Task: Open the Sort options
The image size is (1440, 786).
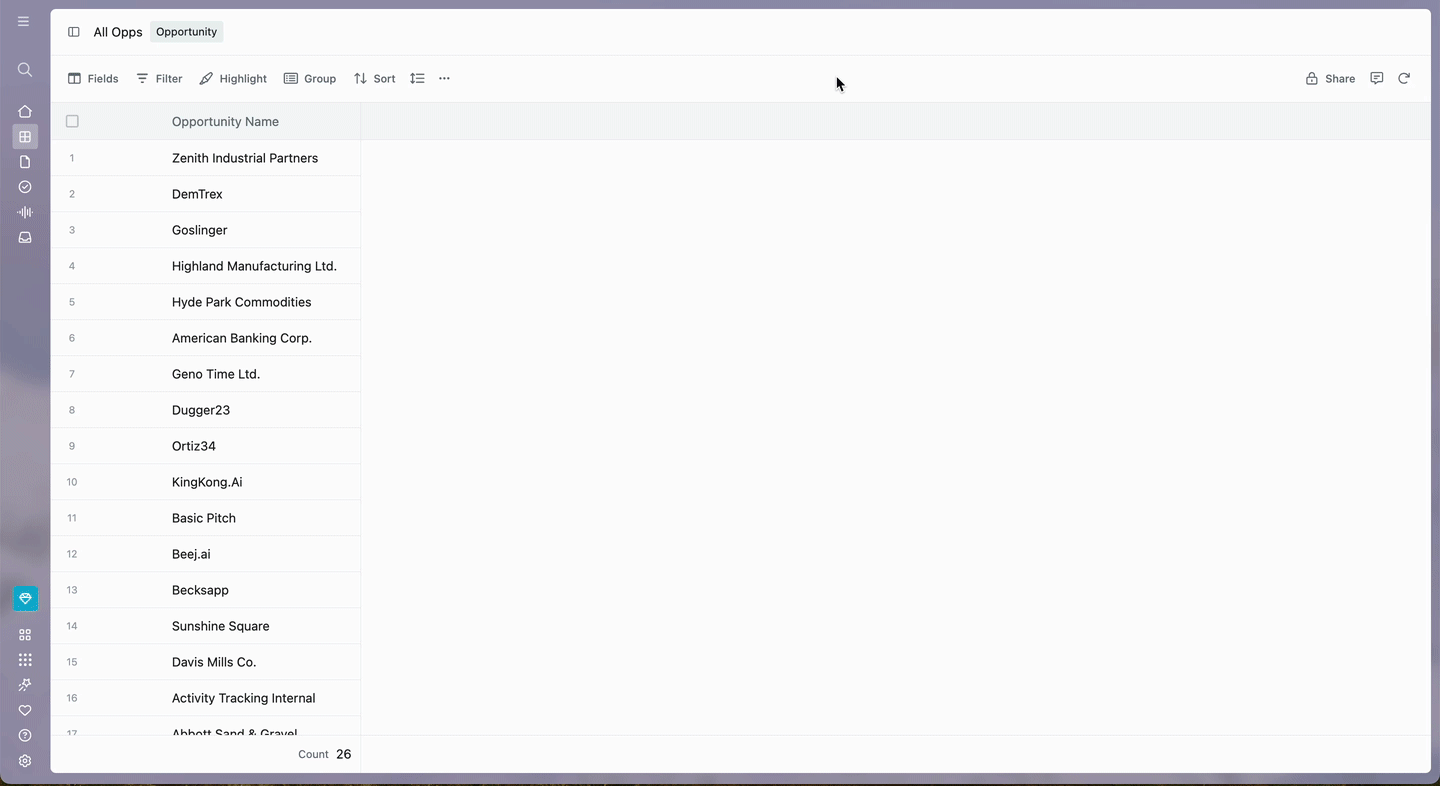Action: tap(374, 78)
